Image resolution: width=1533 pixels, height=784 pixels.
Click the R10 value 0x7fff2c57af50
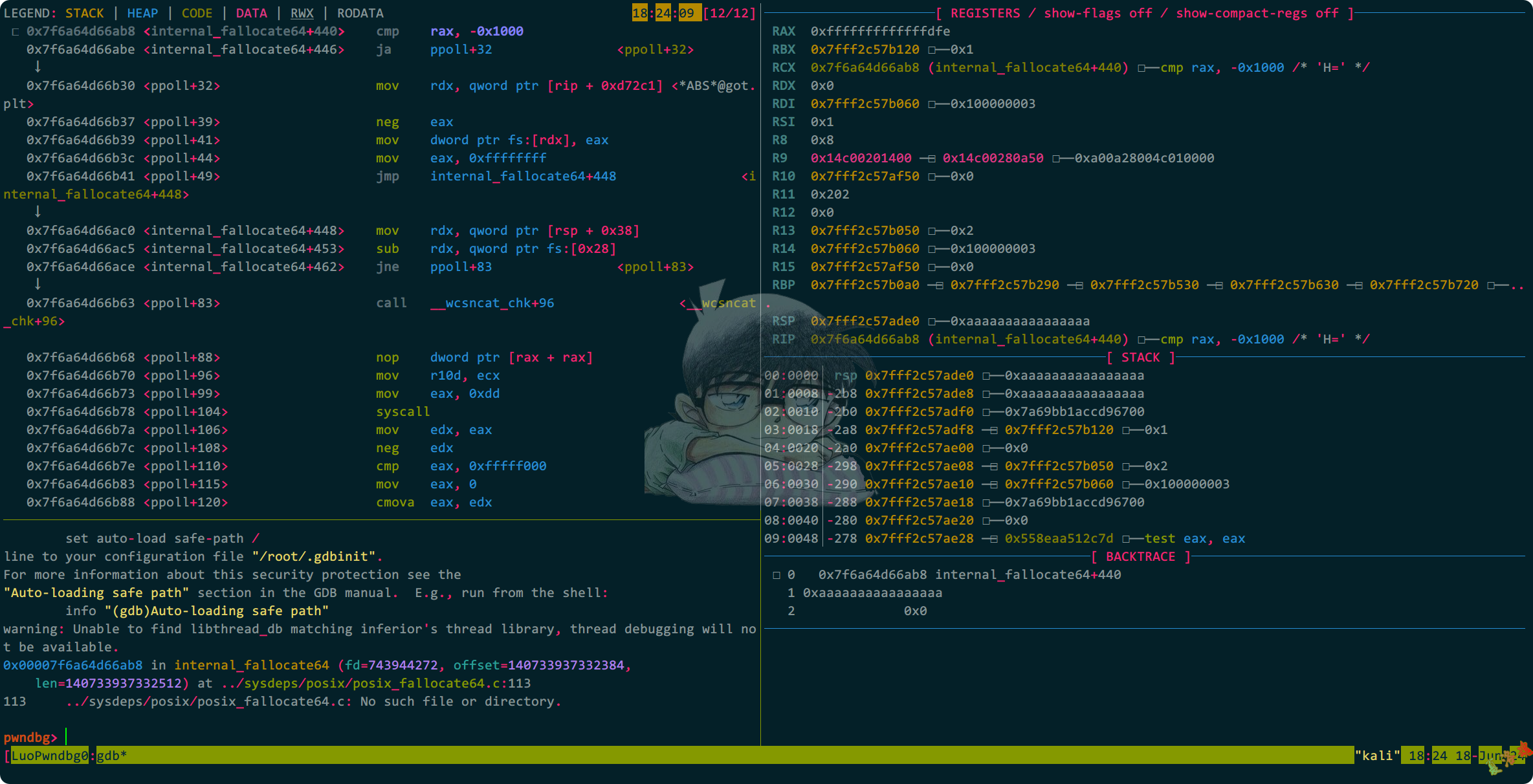click(x=865, y=176)
